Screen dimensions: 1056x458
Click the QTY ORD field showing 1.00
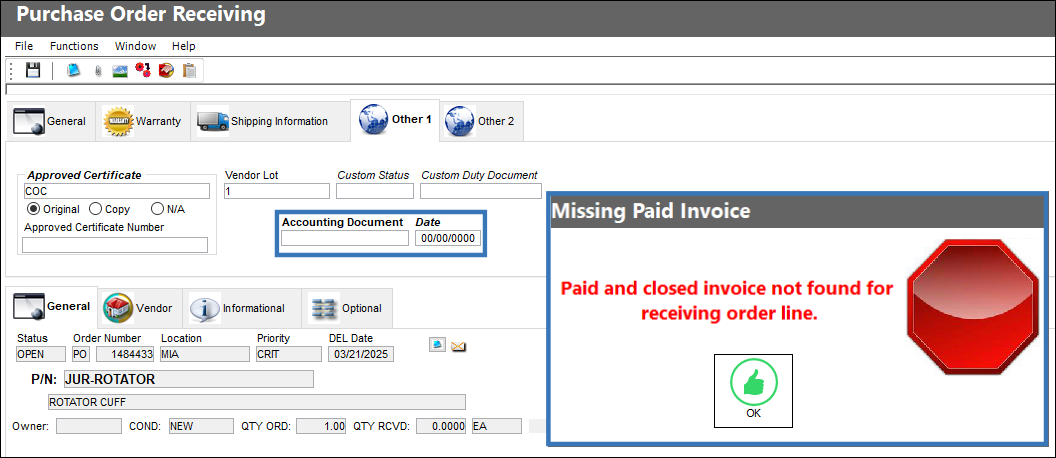[x=321, y=426]
